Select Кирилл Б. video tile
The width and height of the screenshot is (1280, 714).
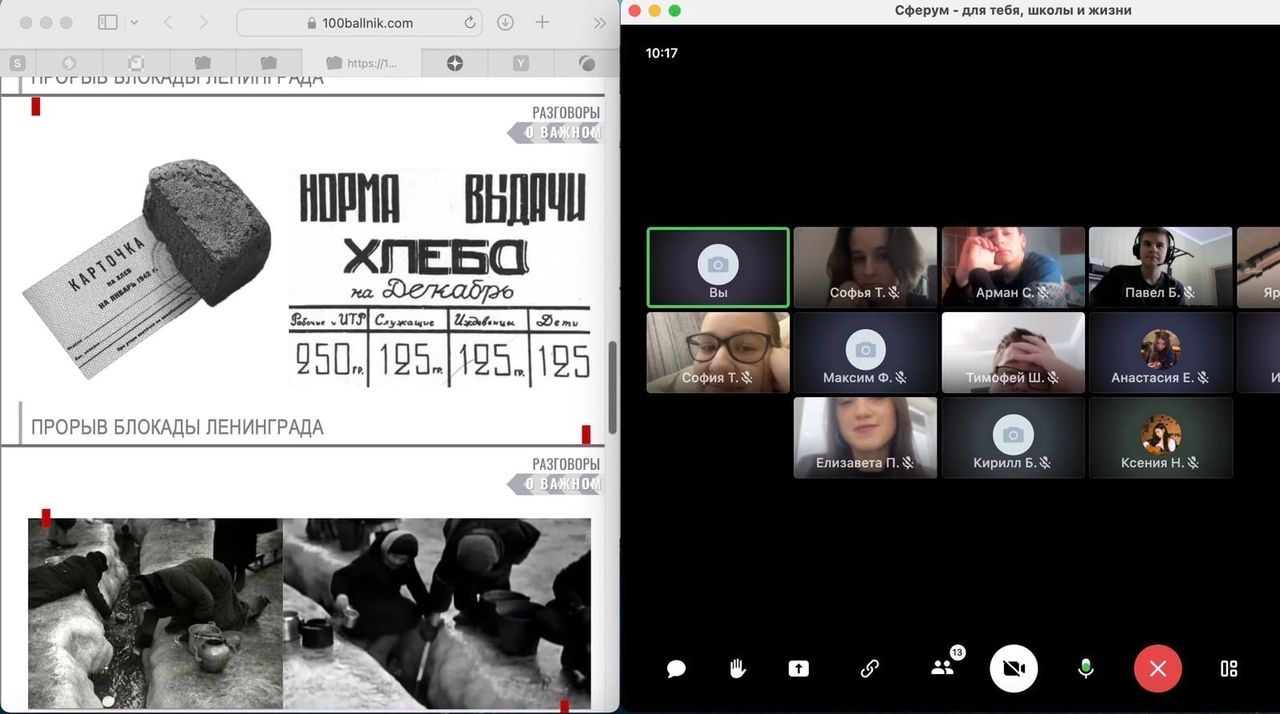(x=1013, y=437)
